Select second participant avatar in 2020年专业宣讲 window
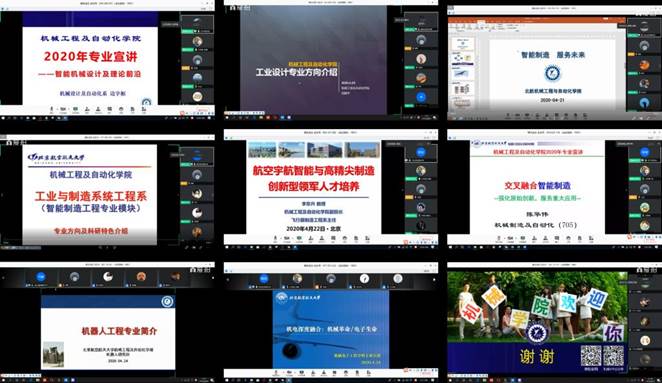This screenshot has width=662, height=383. pyautogui.click(x=197, y=41)
